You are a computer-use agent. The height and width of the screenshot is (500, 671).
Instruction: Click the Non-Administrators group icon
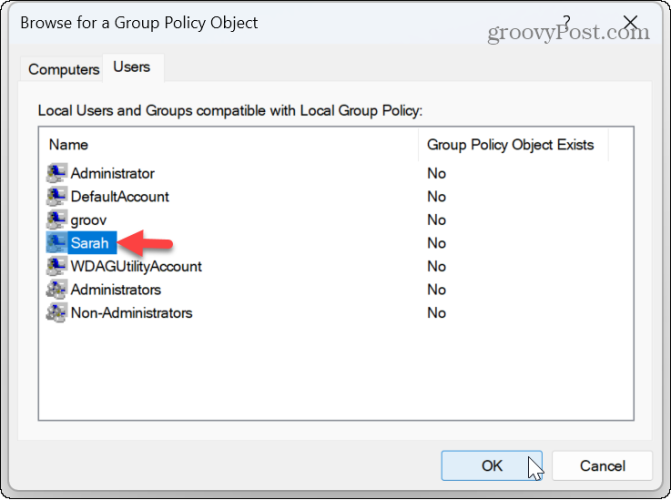pyautogui.click(x=56, y=312)
